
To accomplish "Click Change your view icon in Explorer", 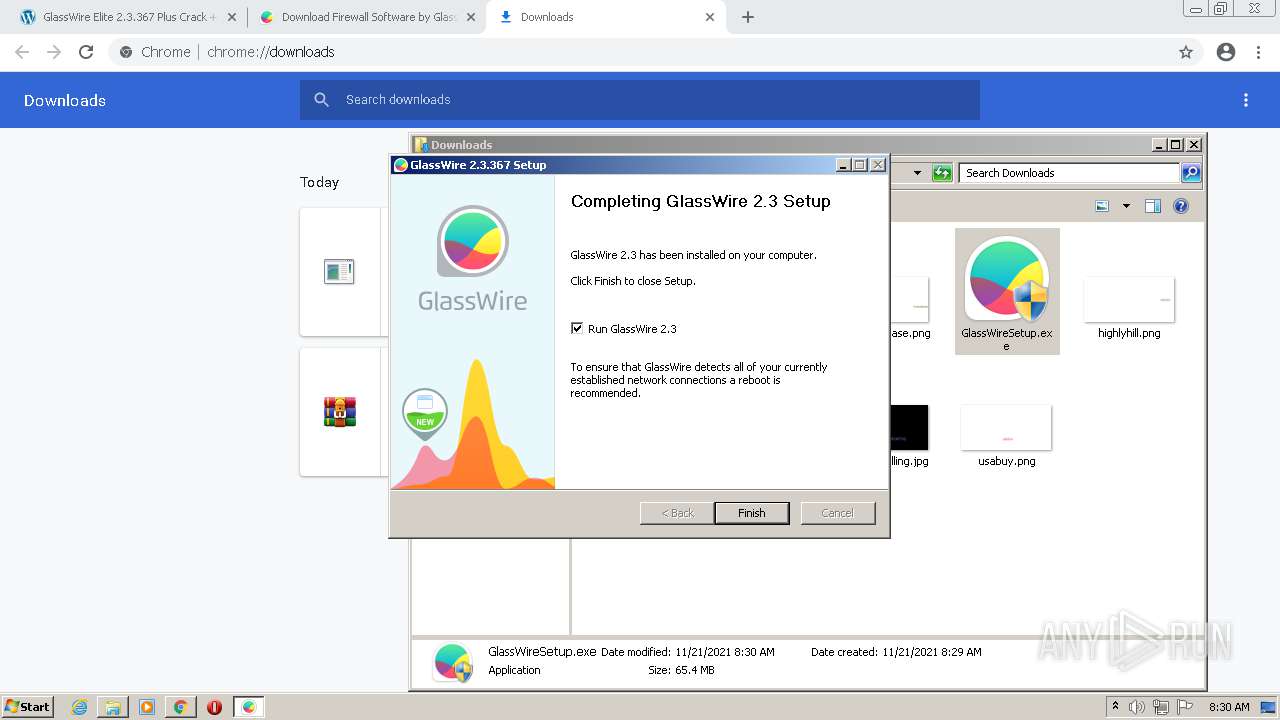I will tap(1102, 206).
